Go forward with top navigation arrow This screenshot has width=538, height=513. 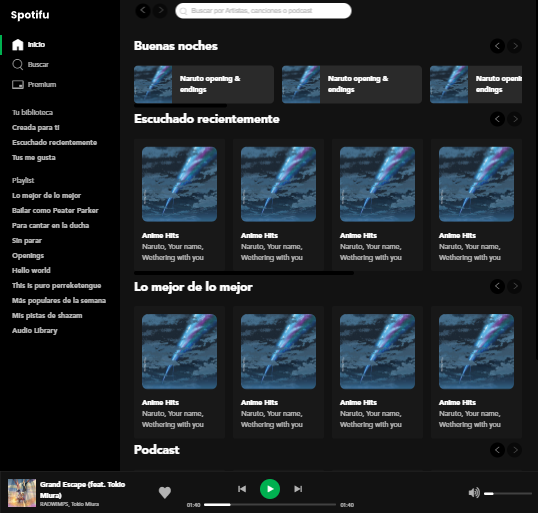click(x=160, y=11)
